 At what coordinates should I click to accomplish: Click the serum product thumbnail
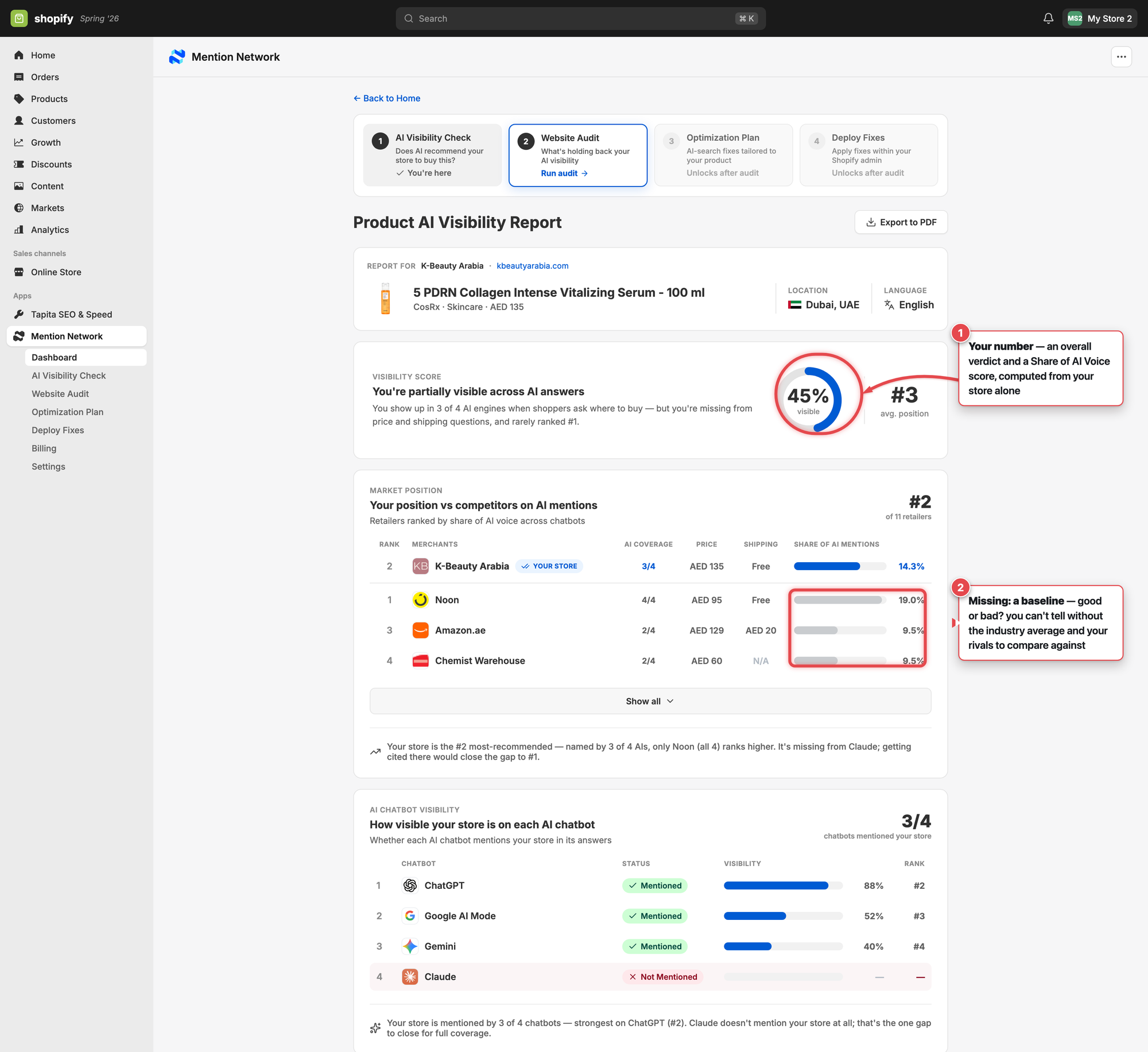(386, 299)
